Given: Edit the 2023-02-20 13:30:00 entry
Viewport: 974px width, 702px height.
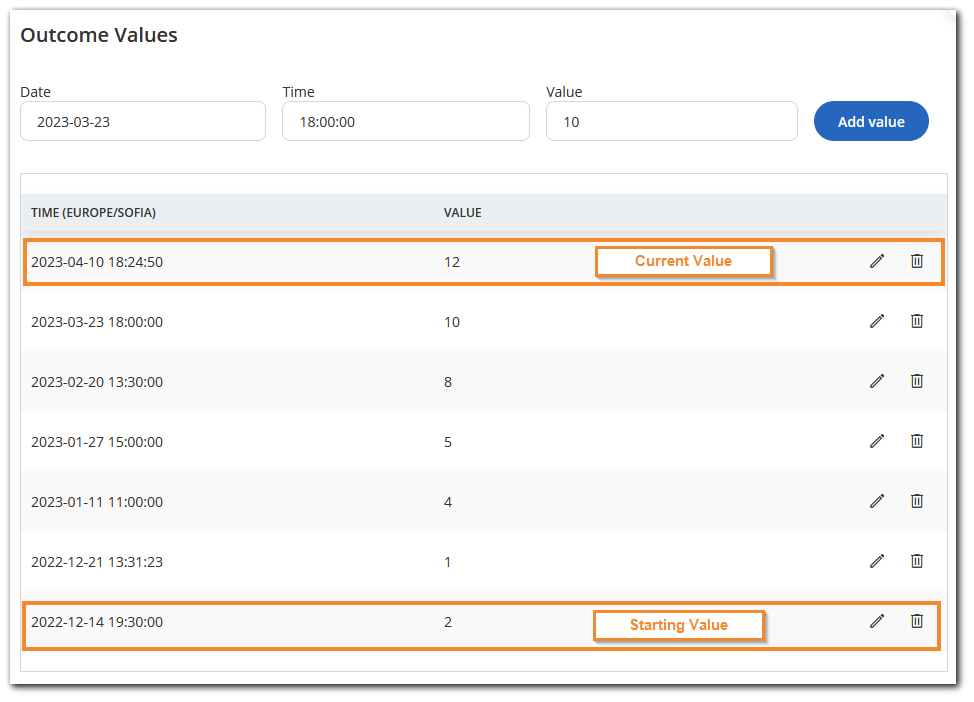Looking at the screenshot, I should [x=876, y=381].
